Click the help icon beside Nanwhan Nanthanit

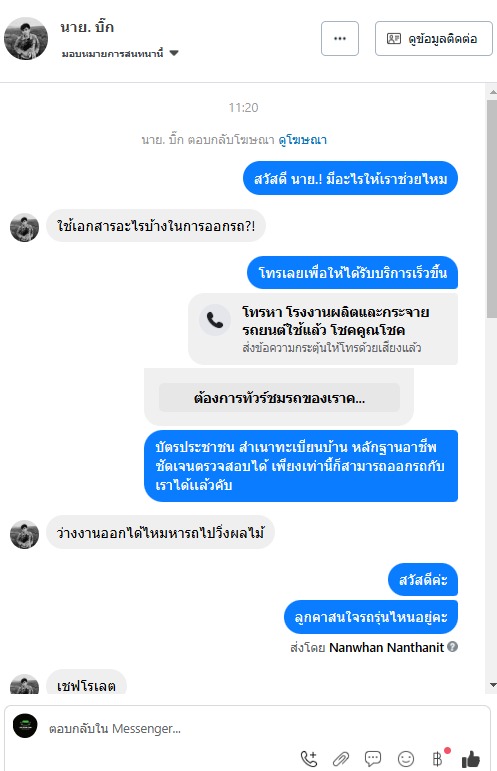point(453,647)
